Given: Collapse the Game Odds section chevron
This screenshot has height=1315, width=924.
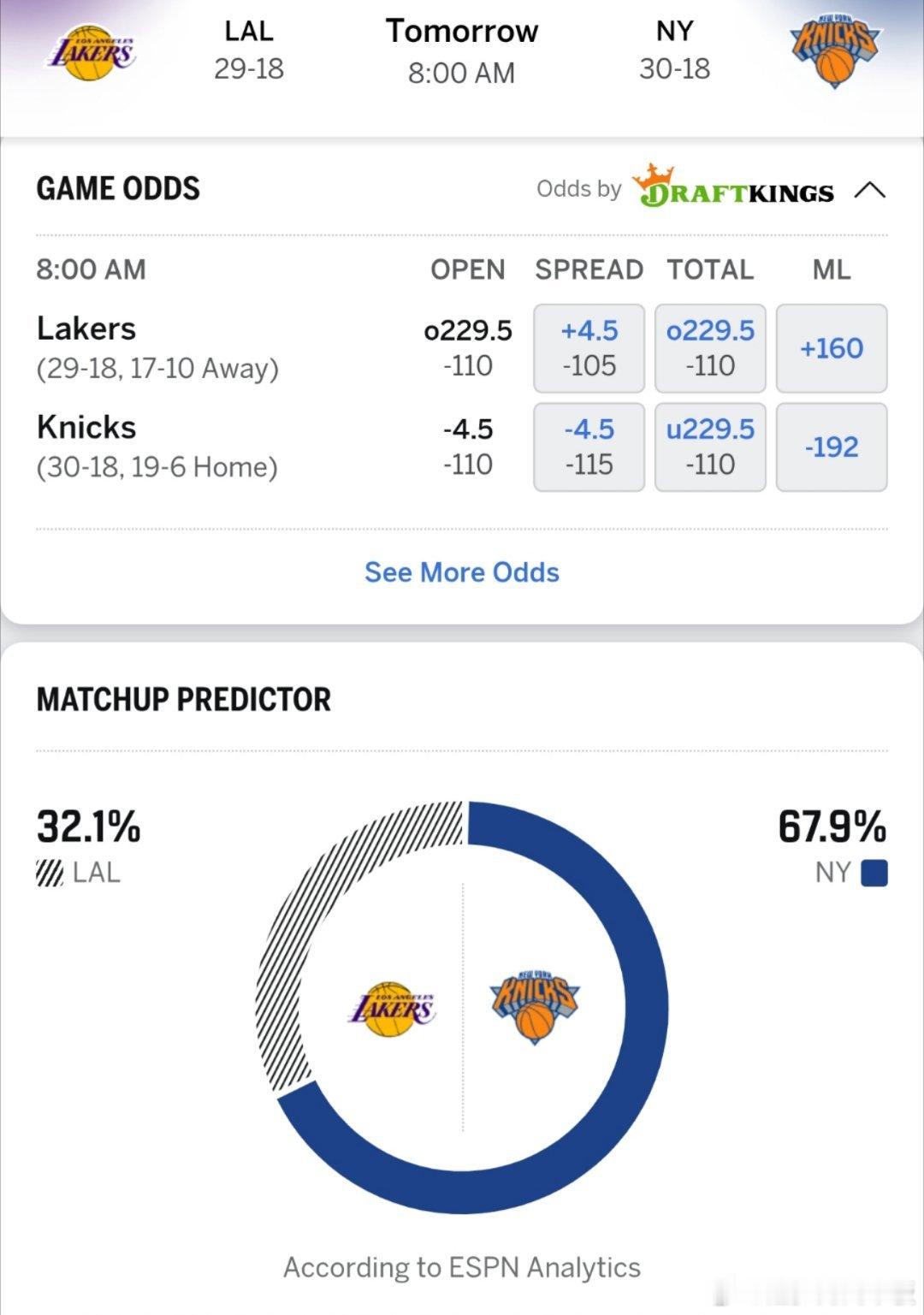Looking at the screenshot, I should pos(869,189).
